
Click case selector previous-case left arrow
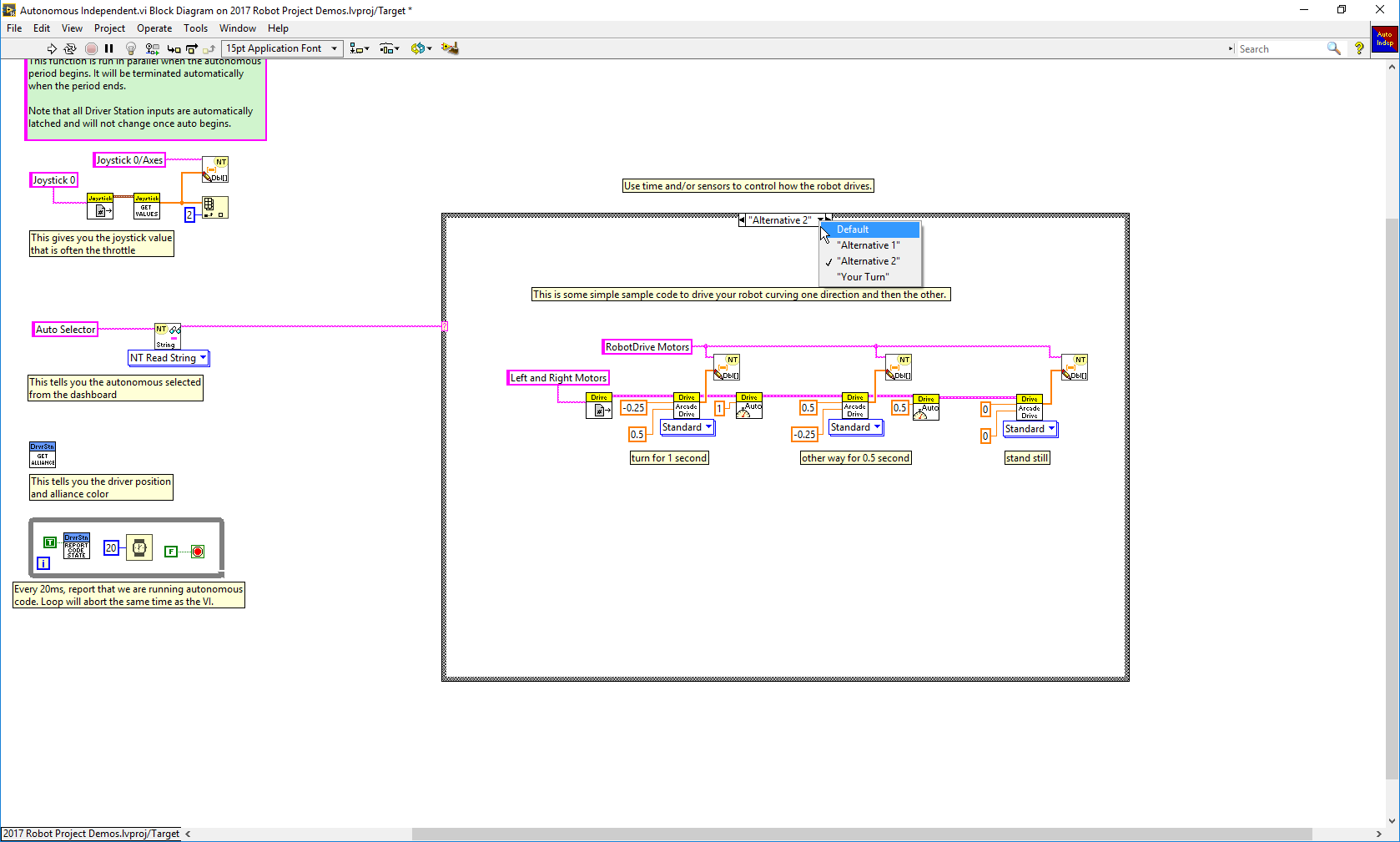743,220
